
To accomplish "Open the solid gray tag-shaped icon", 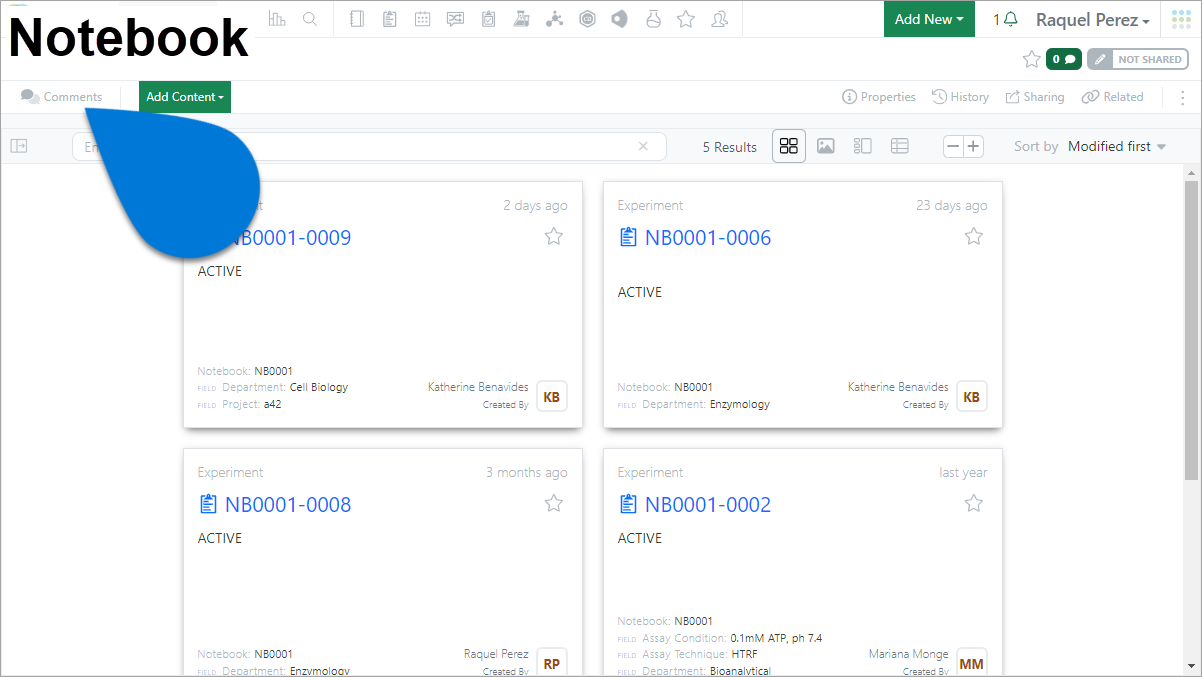I will point(620,19).
